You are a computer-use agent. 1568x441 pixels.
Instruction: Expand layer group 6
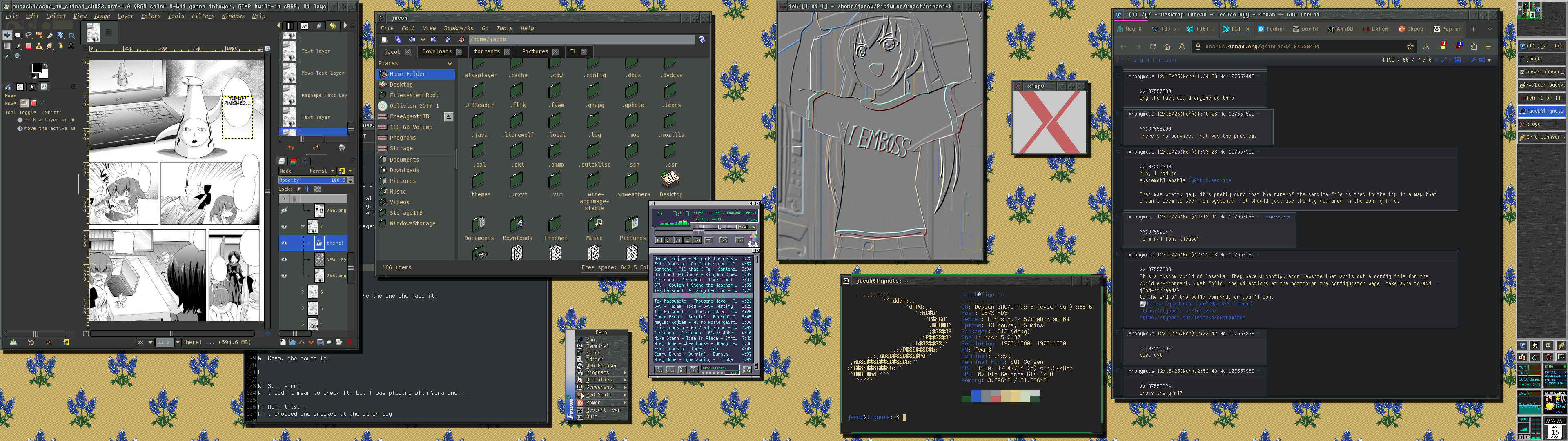coord(303,292)
